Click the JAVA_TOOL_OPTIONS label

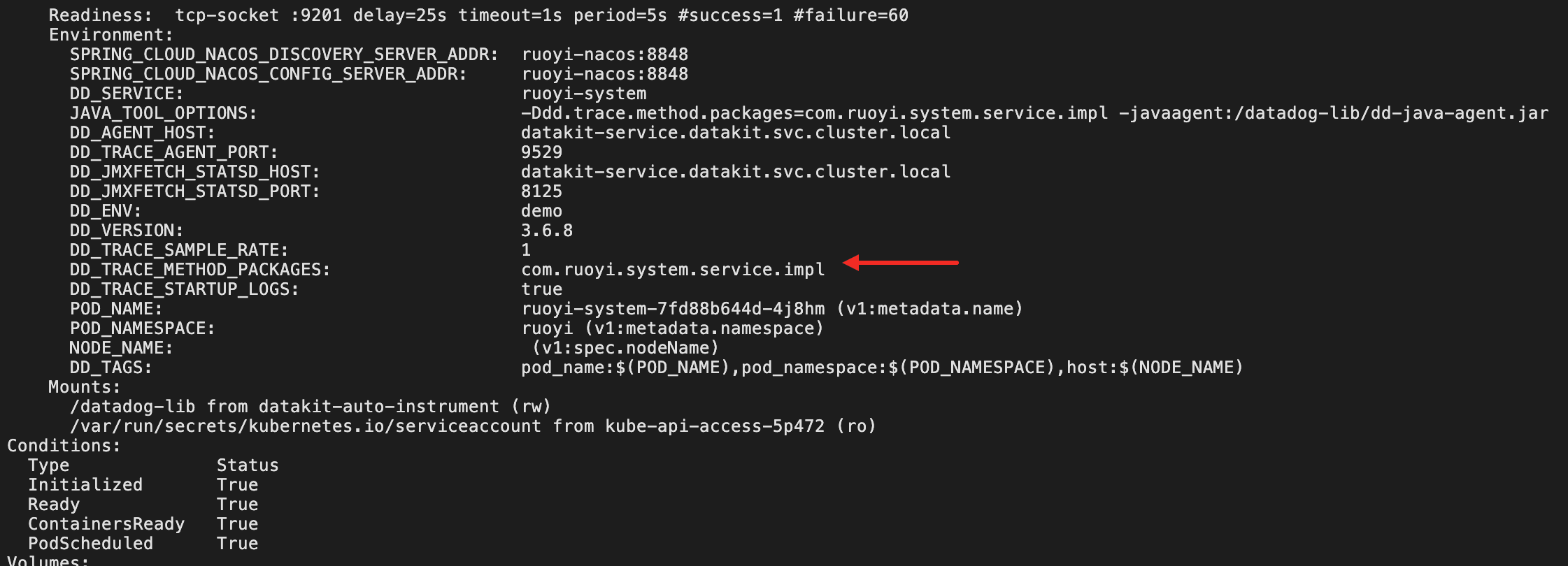[163, 113]
